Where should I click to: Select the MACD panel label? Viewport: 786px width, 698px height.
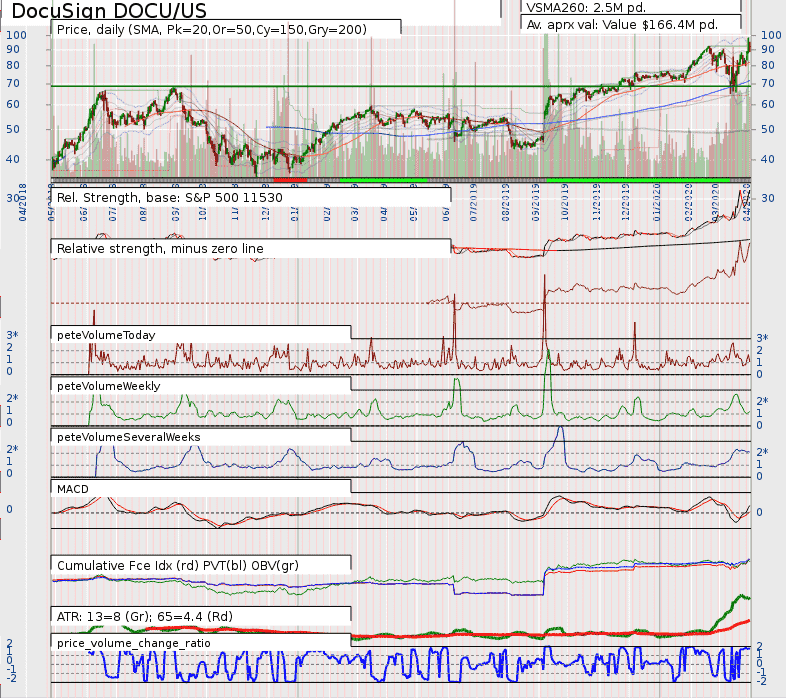(73, 489)
